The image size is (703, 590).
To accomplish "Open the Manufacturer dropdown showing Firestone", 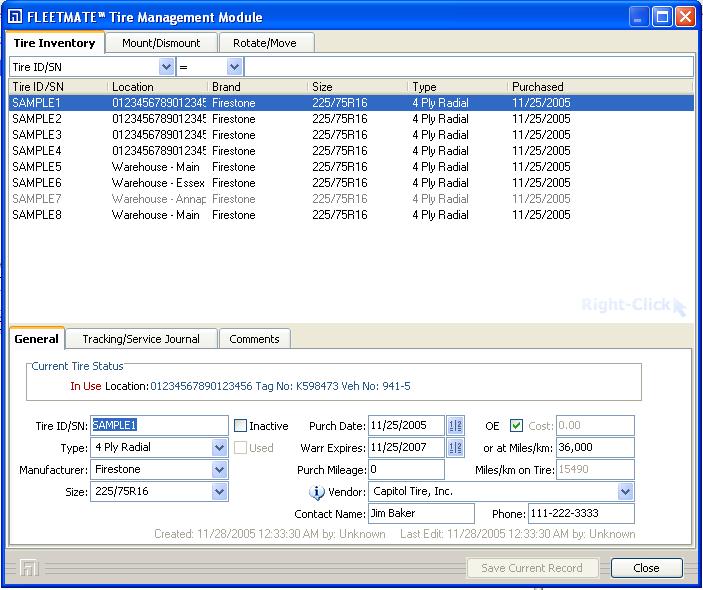I will tap(219, 469).
